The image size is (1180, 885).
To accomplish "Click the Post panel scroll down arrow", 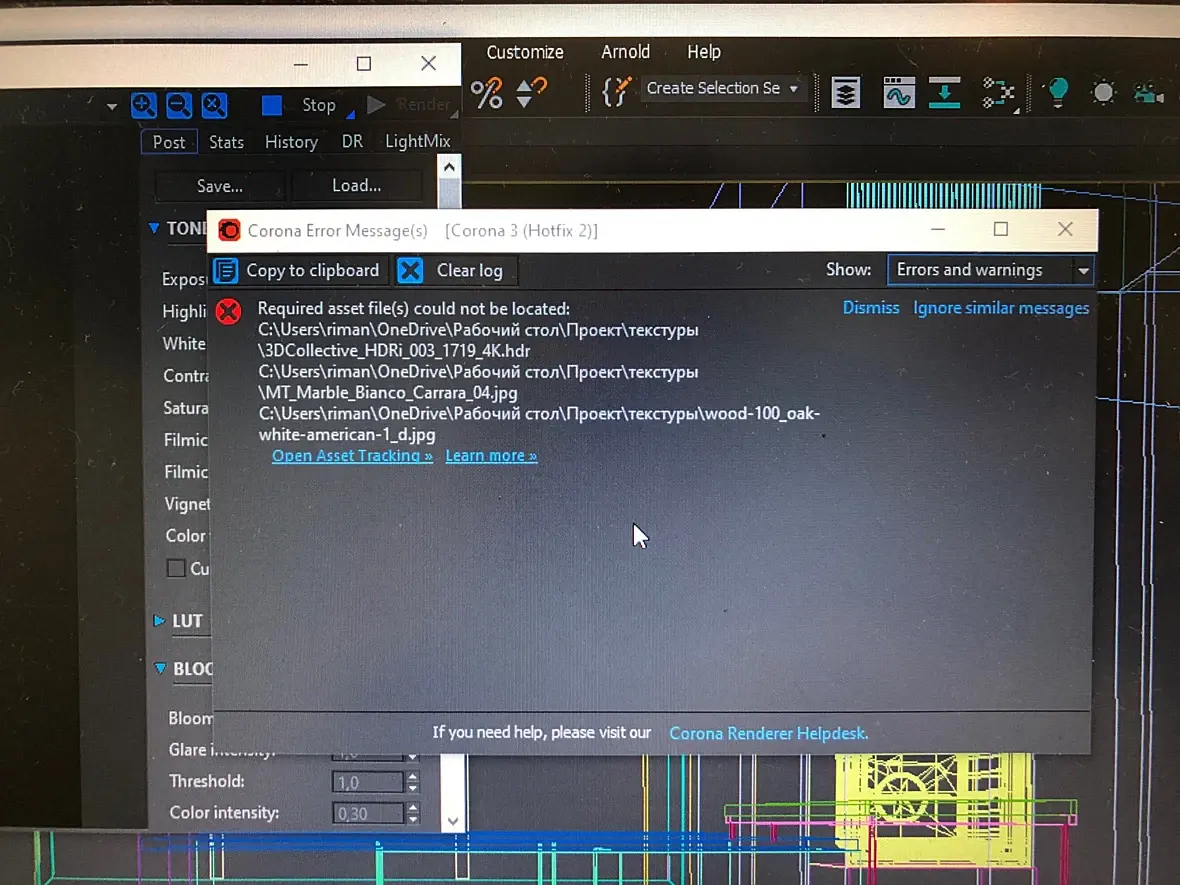I will pyautogui.click(x=452, y=821).
